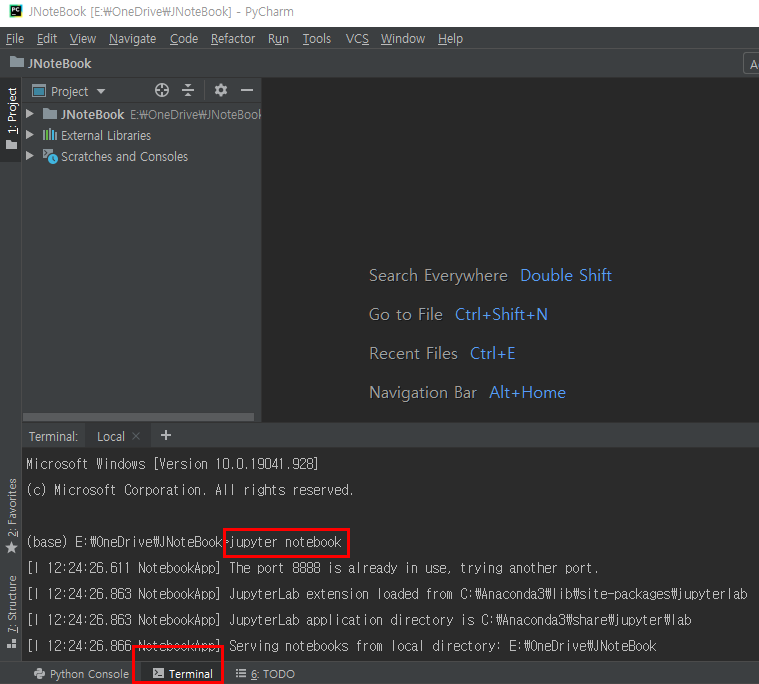Close the Local terminal tab
This screenshot has width=759, height=684.
[137, 436]
